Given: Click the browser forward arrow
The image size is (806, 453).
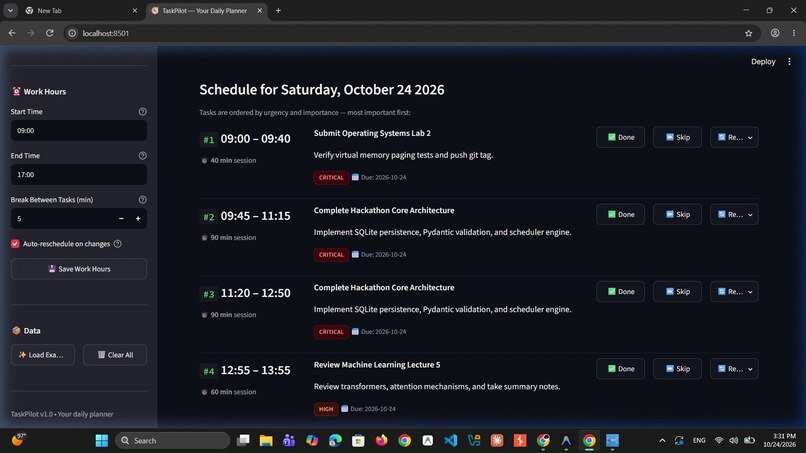Looking at the screenshot, I should click(x=31, y=33).
